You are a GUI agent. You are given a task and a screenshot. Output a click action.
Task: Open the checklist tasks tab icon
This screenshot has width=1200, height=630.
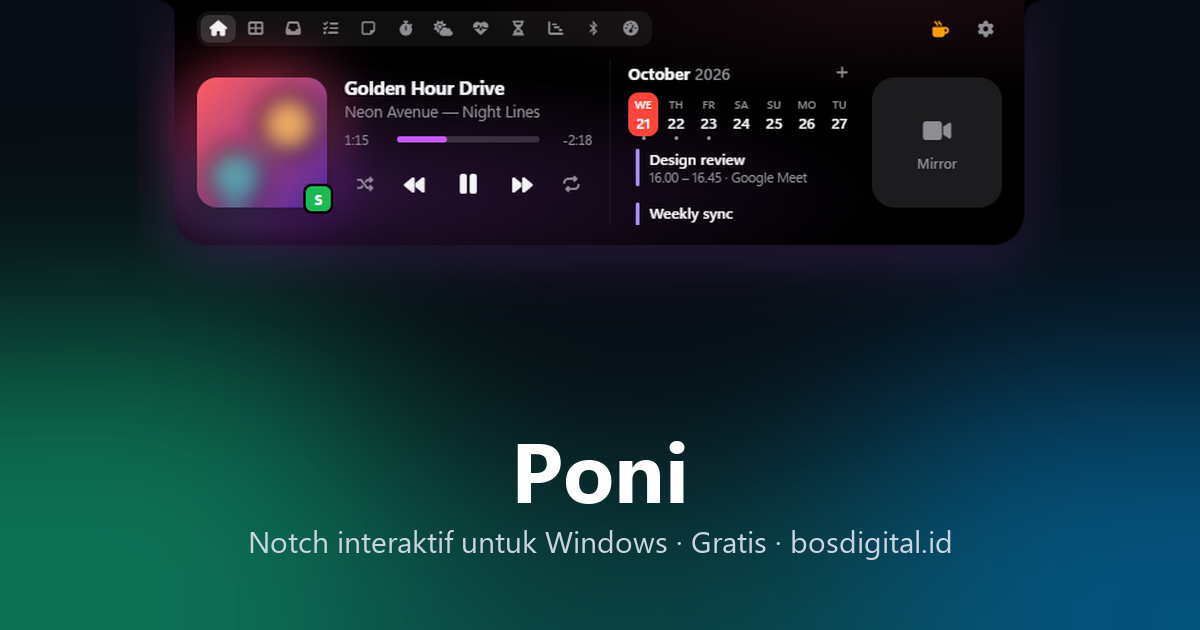331,29
